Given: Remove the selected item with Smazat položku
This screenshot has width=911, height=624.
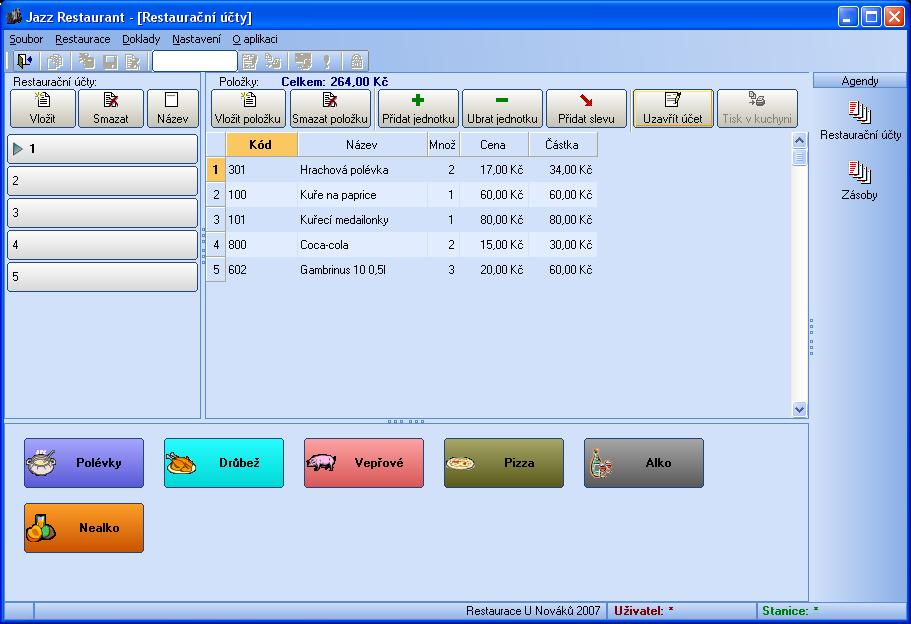Looking at the screenshot, I should 330,109.
